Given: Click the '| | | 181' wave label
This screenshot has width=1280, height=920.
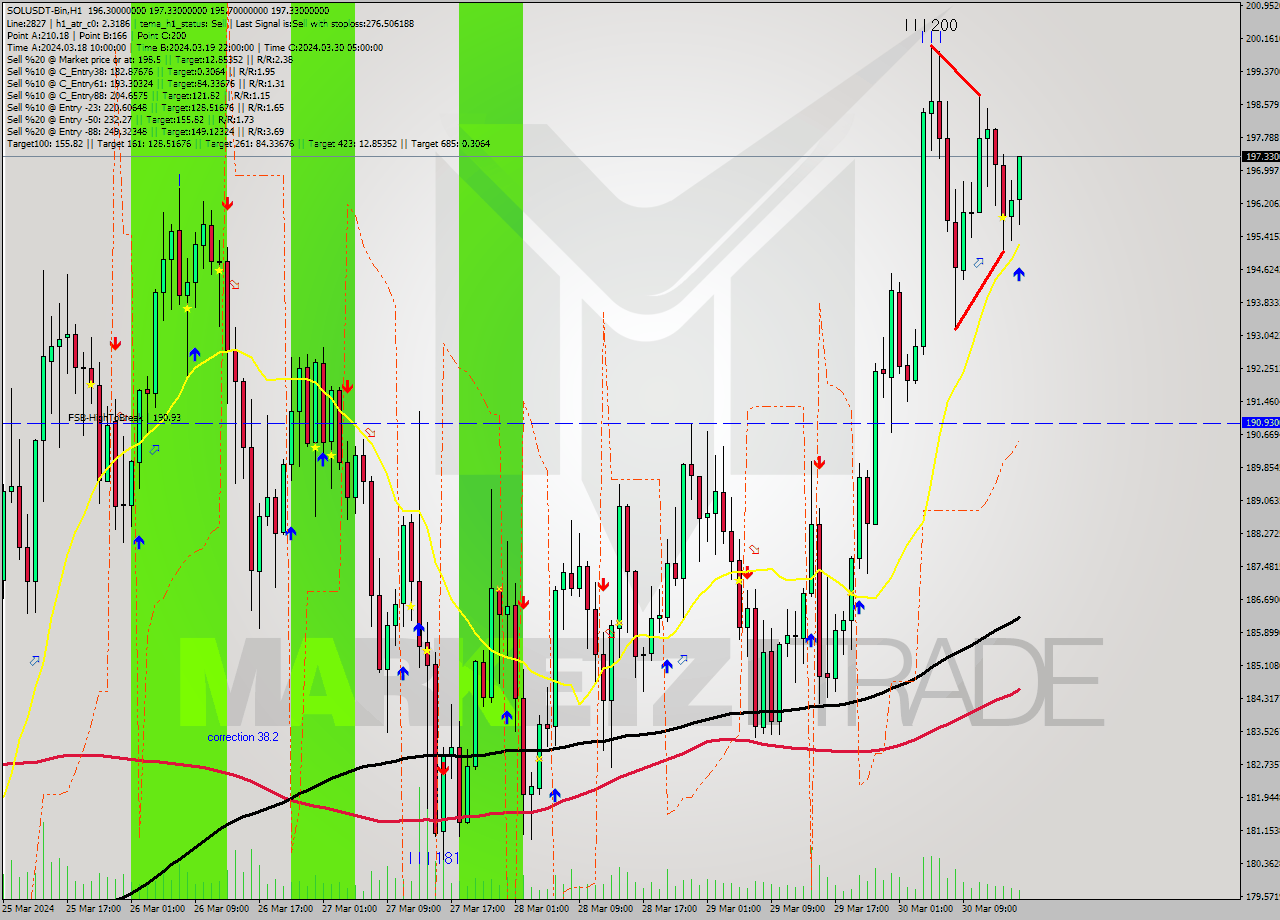Looking at the screenshot, I should point(434,858).
